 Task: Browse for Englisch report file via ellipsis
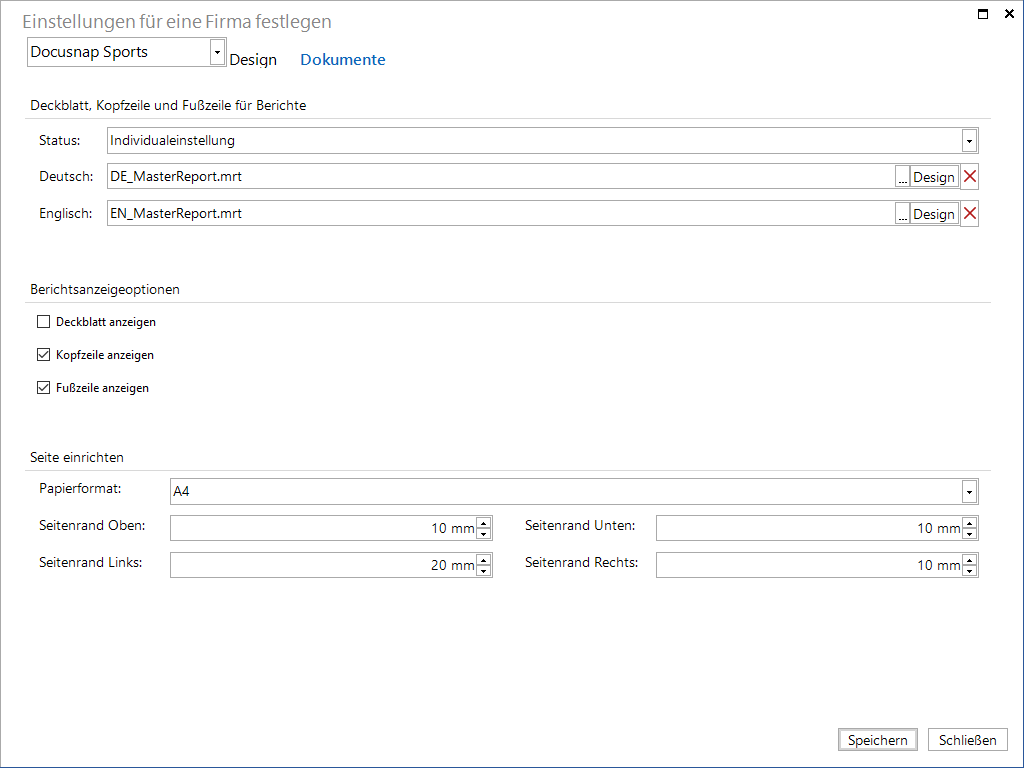(x=903, y=214)
